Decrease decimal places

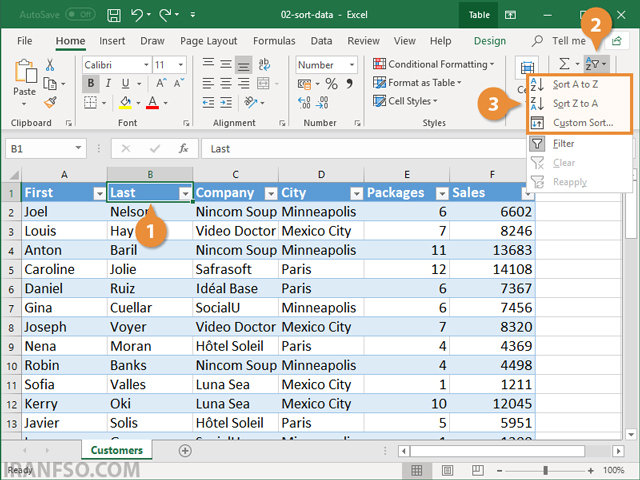click(x=322, y=102)
